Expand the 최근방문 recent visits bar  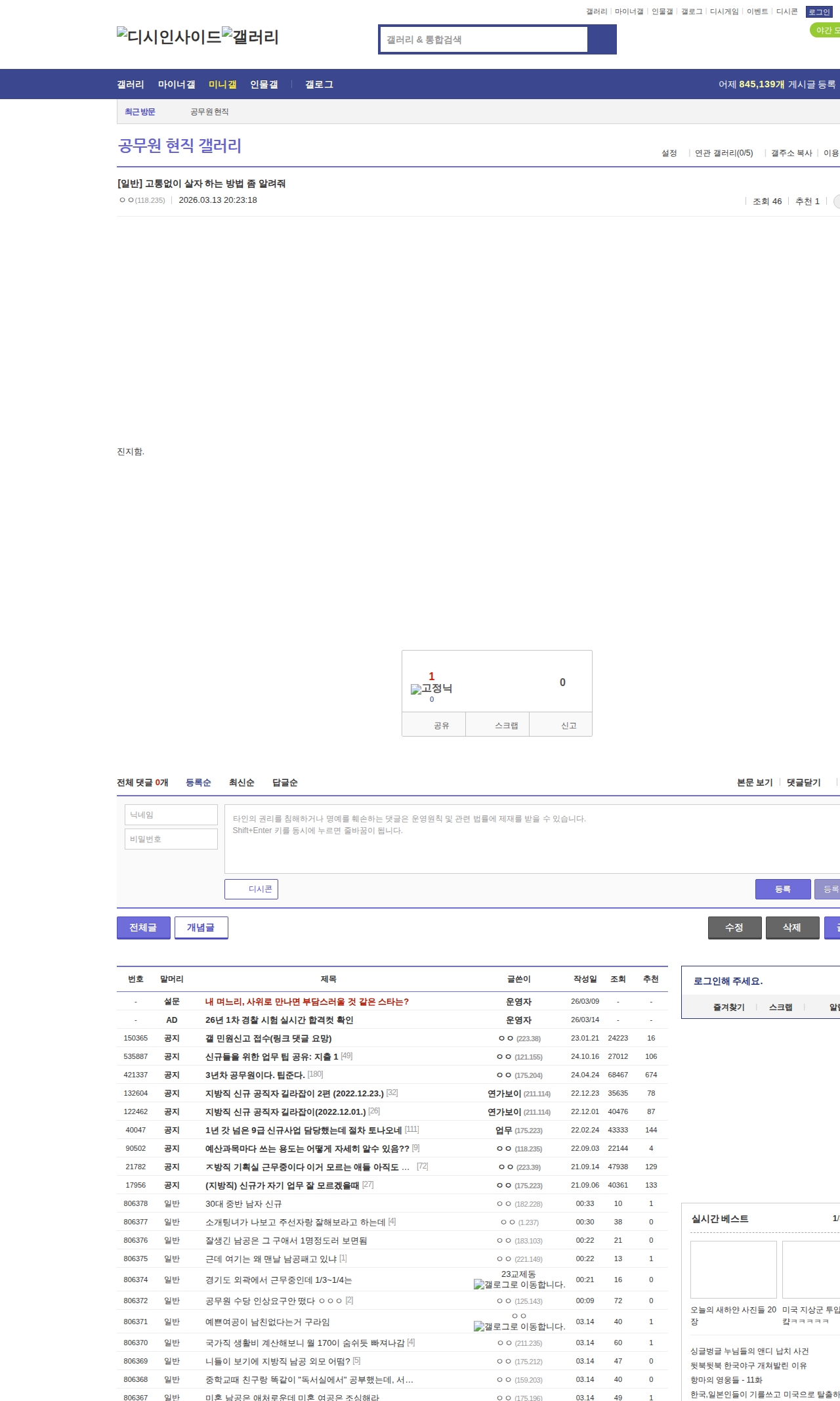coord(140,112)
